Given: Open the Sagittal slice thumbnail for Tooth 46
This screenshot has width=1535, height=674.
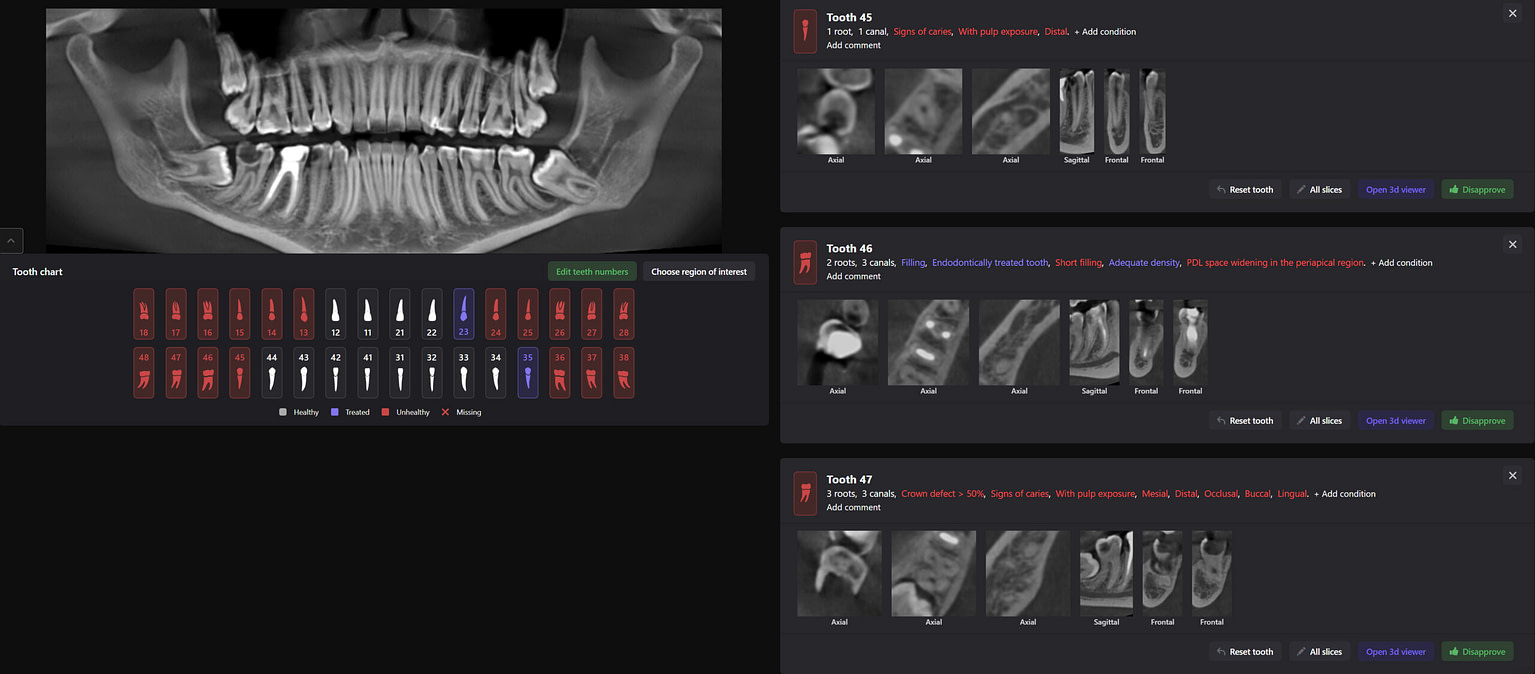Looking at the screenshot, I should point(1094,341).
